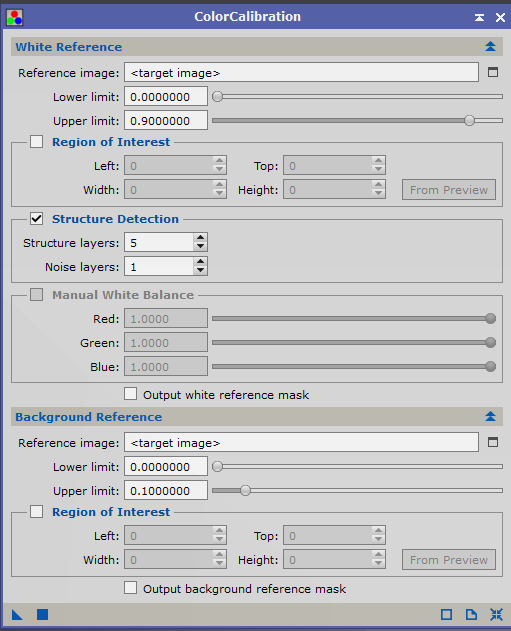Click the ColorCalibration RGB icon in title bar

(15, 17)
